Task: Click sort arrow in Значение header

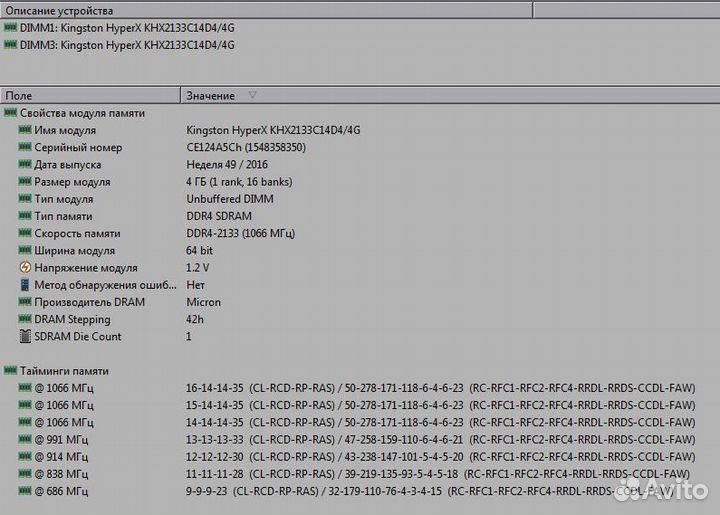Action: pos(252,95)
